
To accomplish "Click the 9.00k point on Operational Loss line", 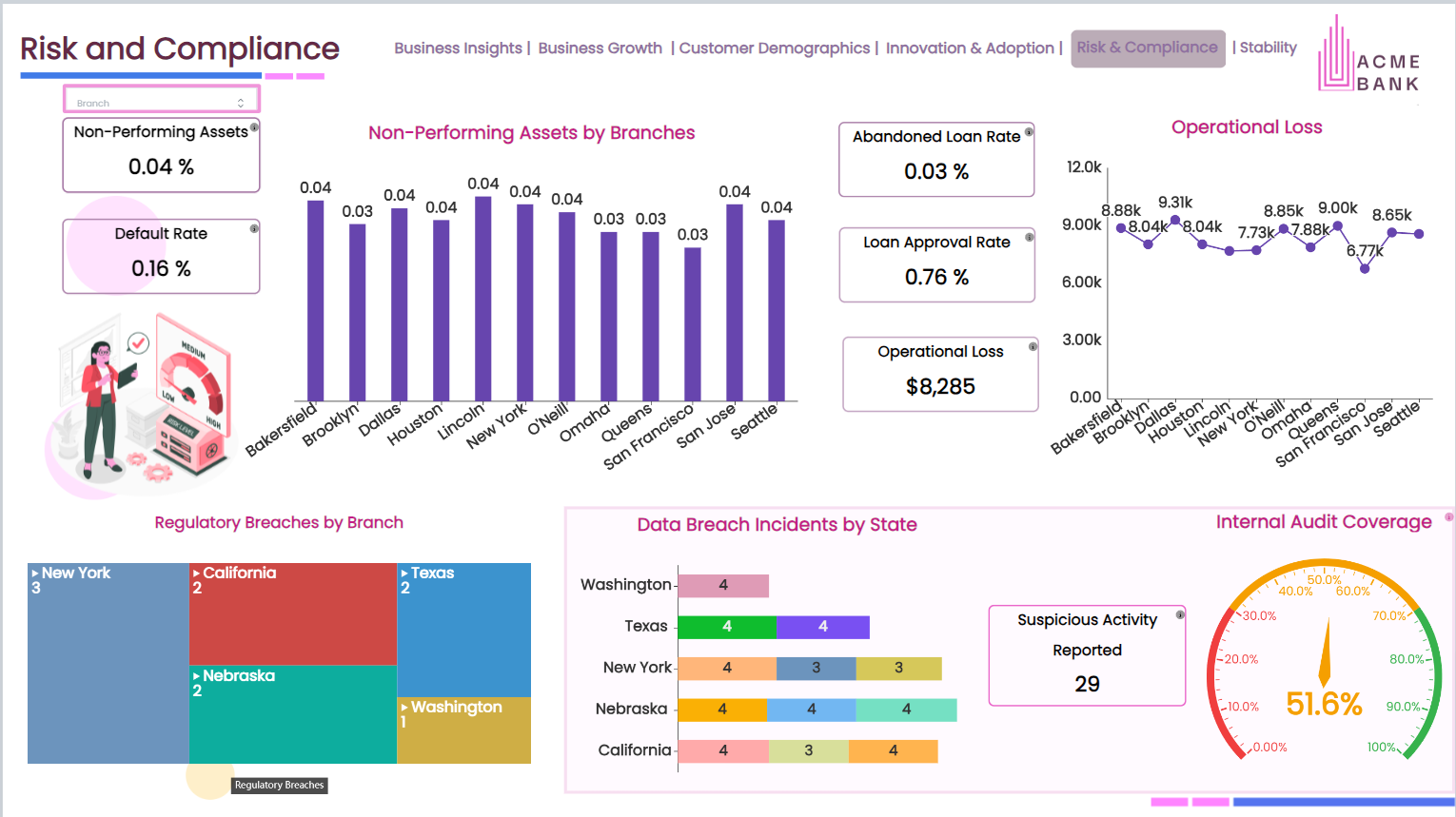I will coord(1338,225).
